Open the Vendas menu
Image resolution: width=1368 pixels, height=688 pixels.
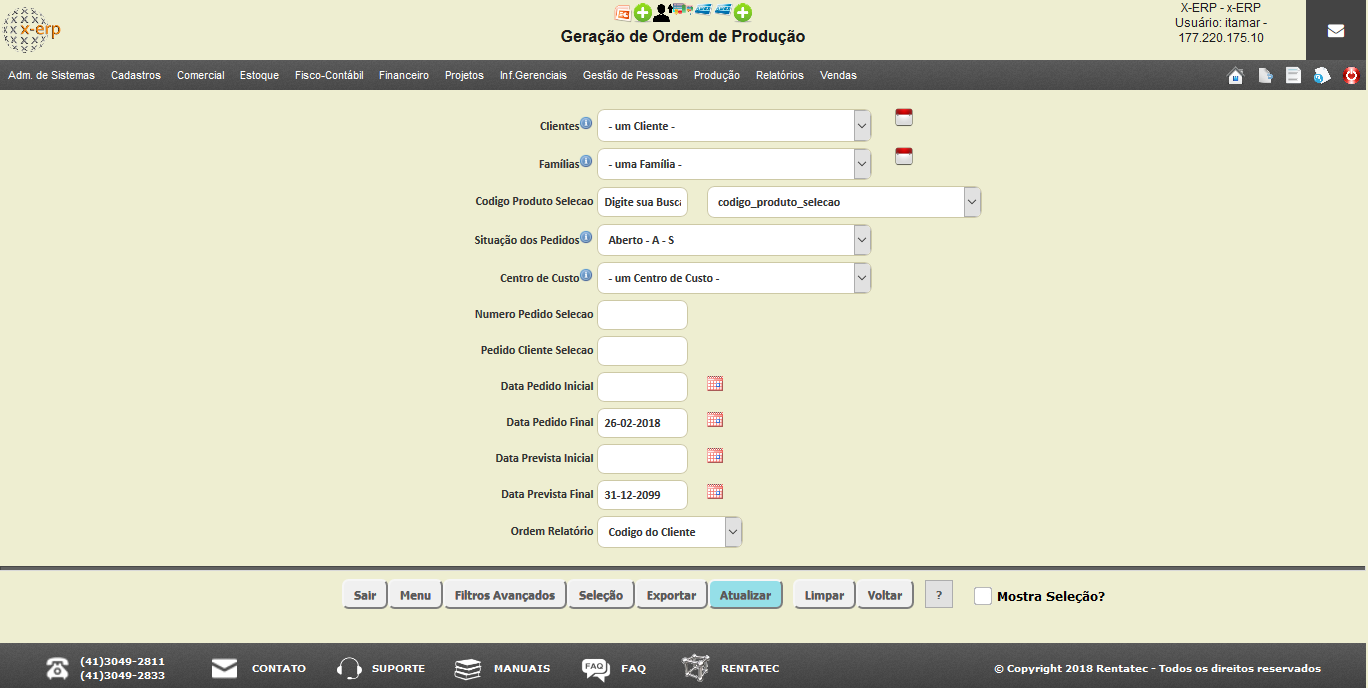tap(838, 75)
